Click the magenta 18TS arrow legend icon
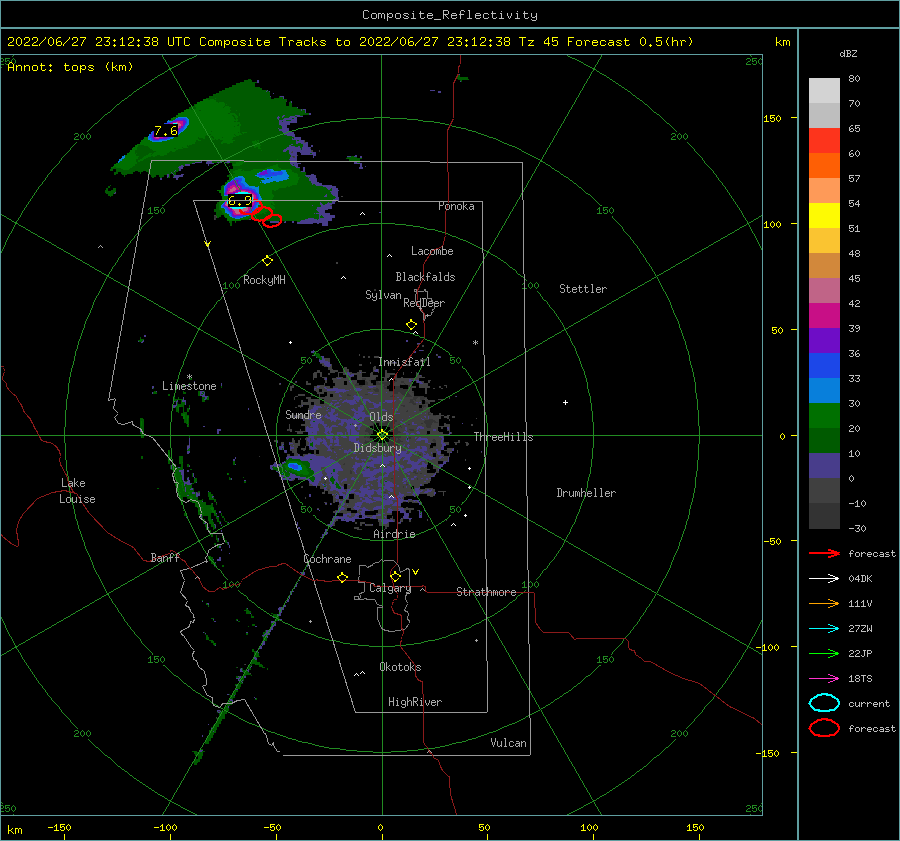Screen dimensions: 900x841 tap(824, 679)
